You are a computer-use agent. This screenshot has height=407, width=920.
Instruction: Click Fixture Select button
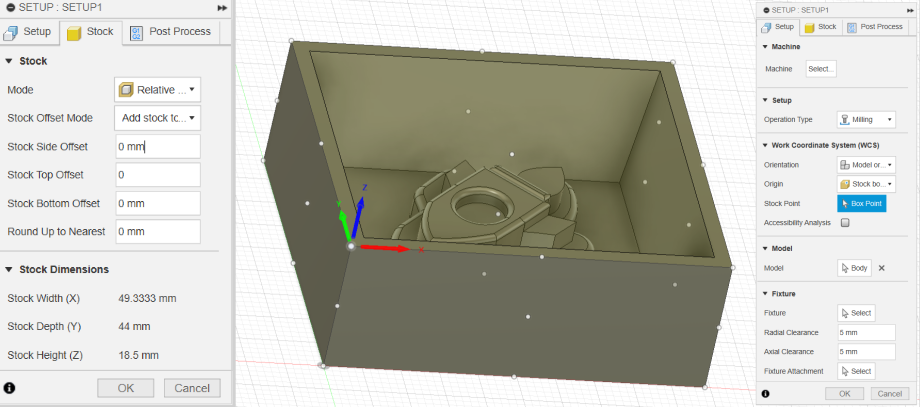click(856, 313)
